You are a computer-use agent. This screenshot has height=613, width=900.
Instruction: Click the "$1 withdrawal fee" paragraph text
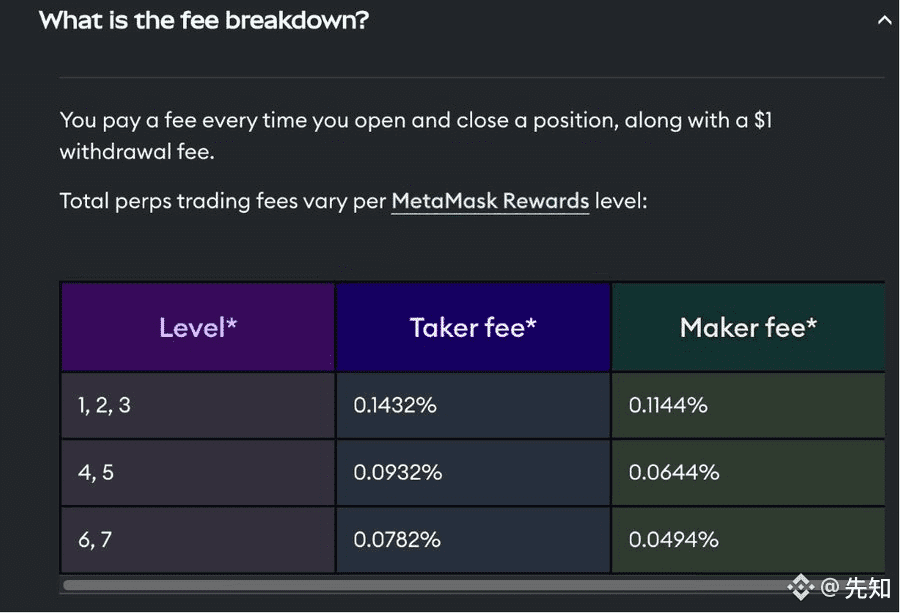415,136
